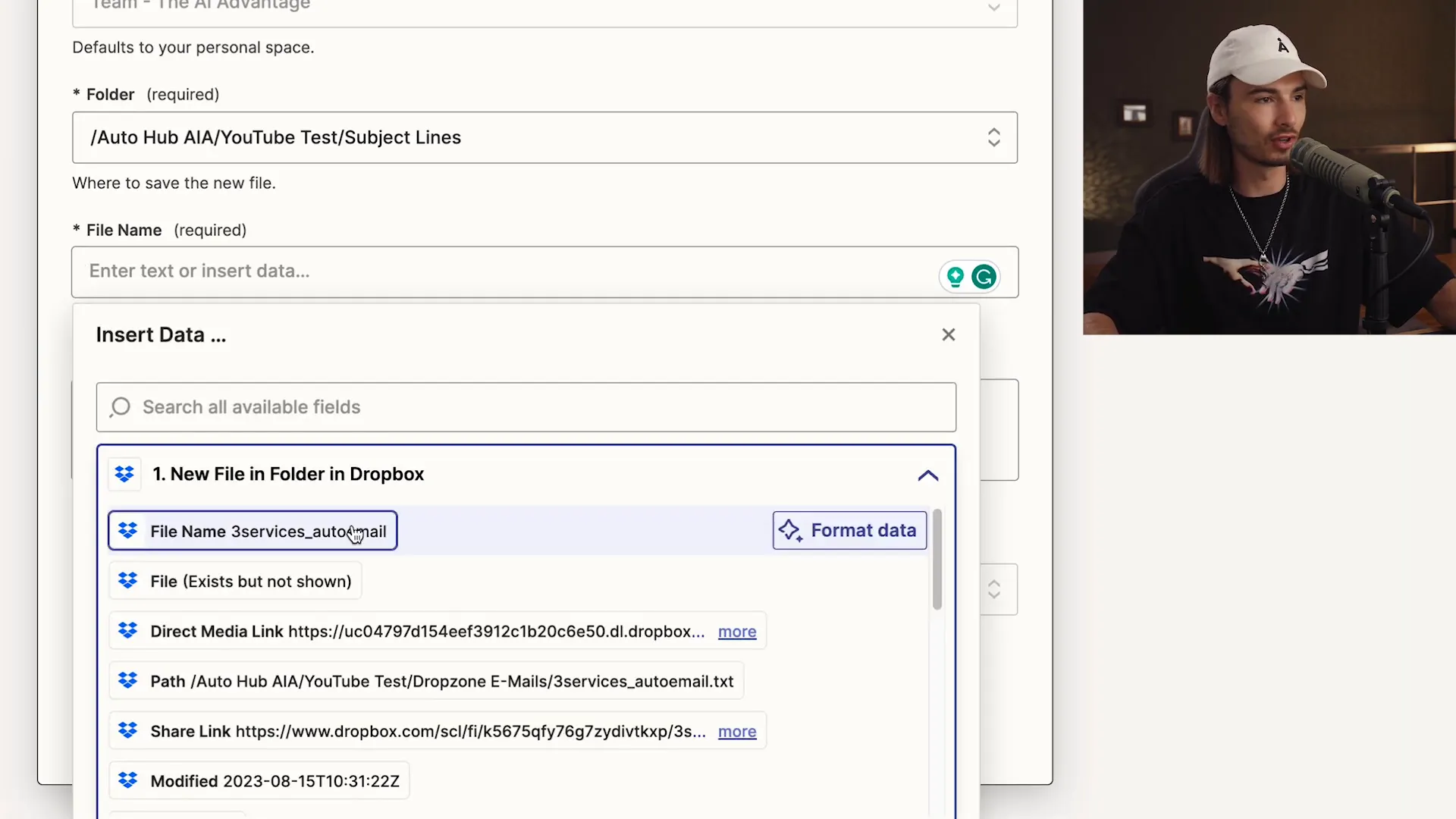1456x819 pixels.
Task: Click the Dropbox icon on Path row
Action: point(128,681)
